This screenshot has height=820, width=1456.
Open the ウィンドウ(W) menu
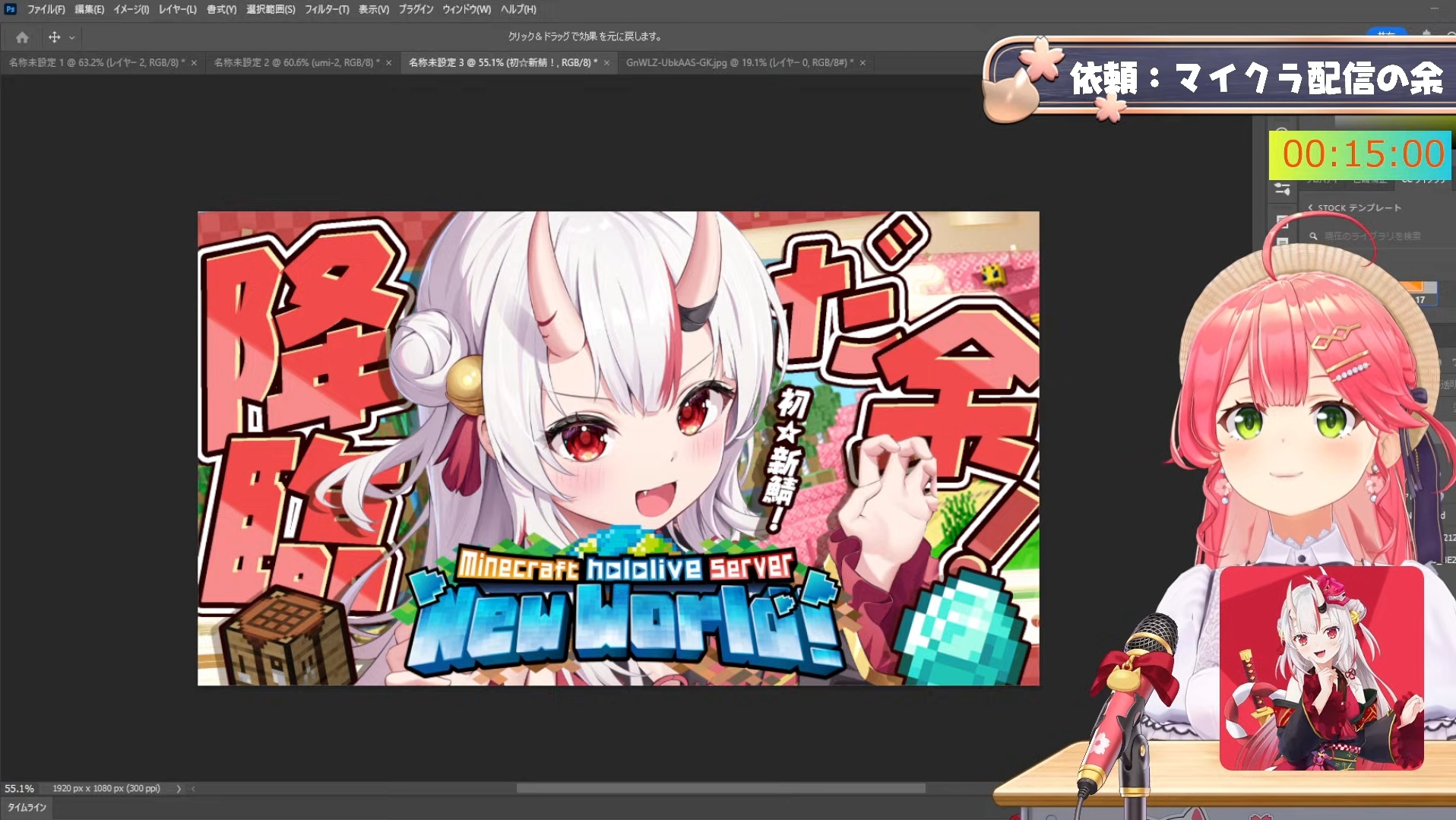pyautogui.click(x=467, y=9)
